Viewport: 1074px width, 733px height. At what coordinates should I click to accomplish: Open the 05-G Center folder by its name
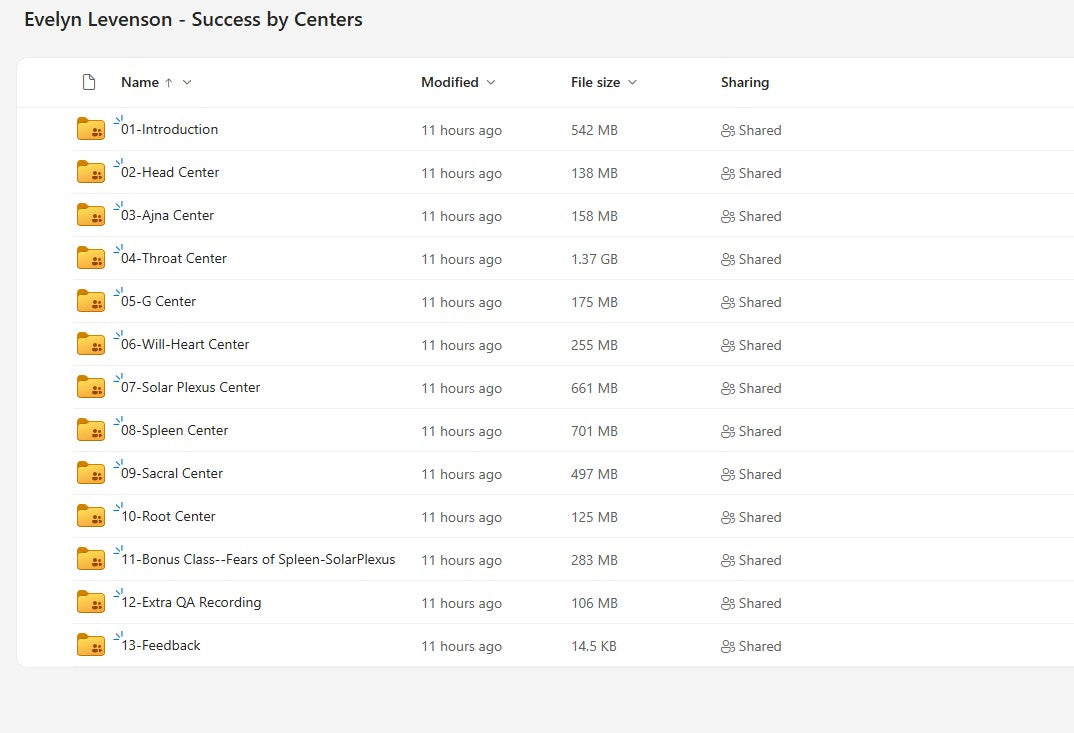[160, 301]
